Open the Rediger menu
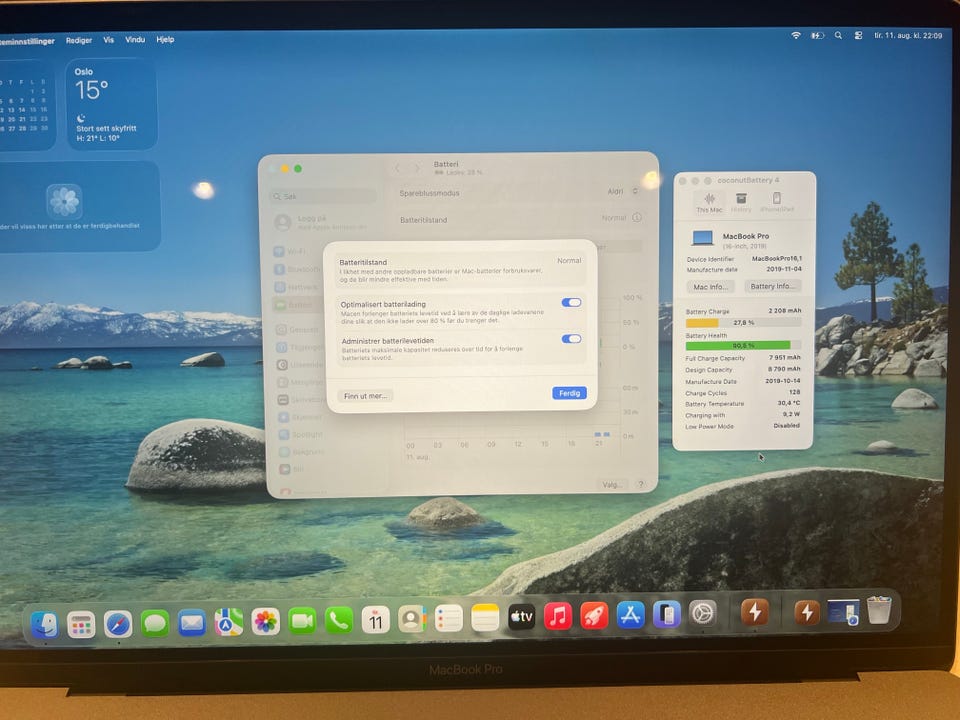This screenshot has width=960, height=720. 79,40
